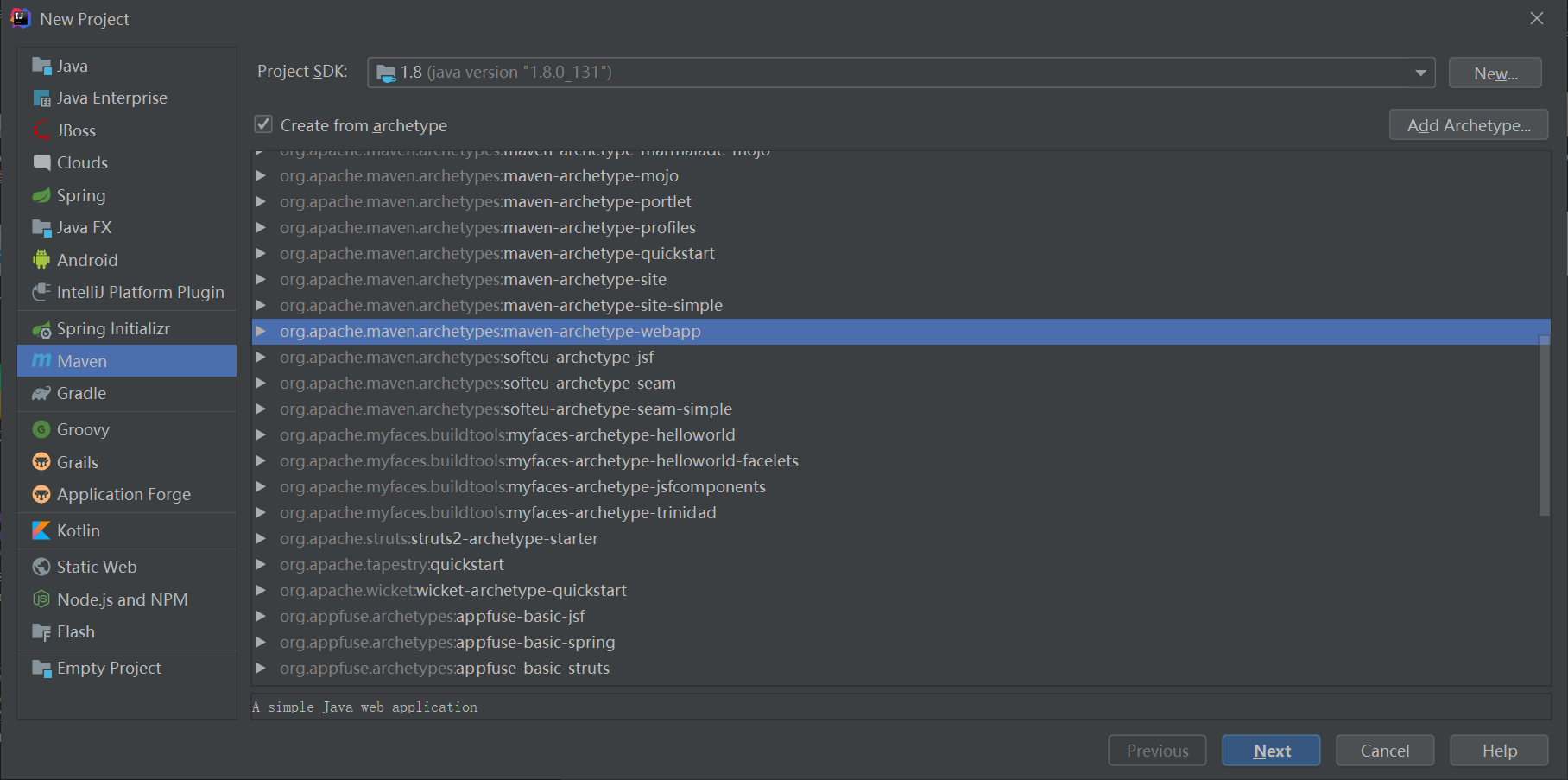Select the Empty Project option
This screenshot has height=780, width=1568.
click(109, 667)
